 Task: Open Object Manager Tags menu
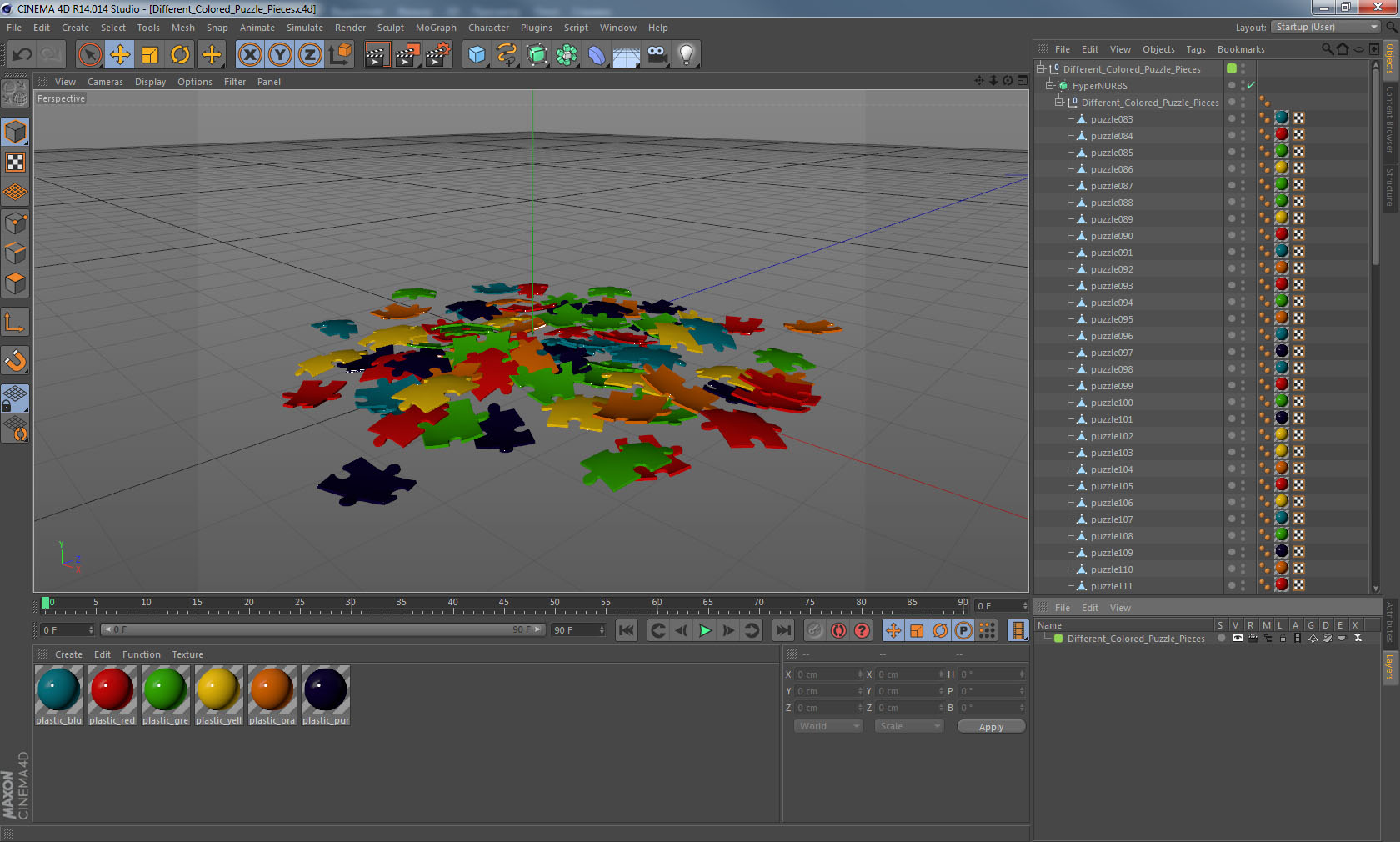click(x=1196, y=49)
